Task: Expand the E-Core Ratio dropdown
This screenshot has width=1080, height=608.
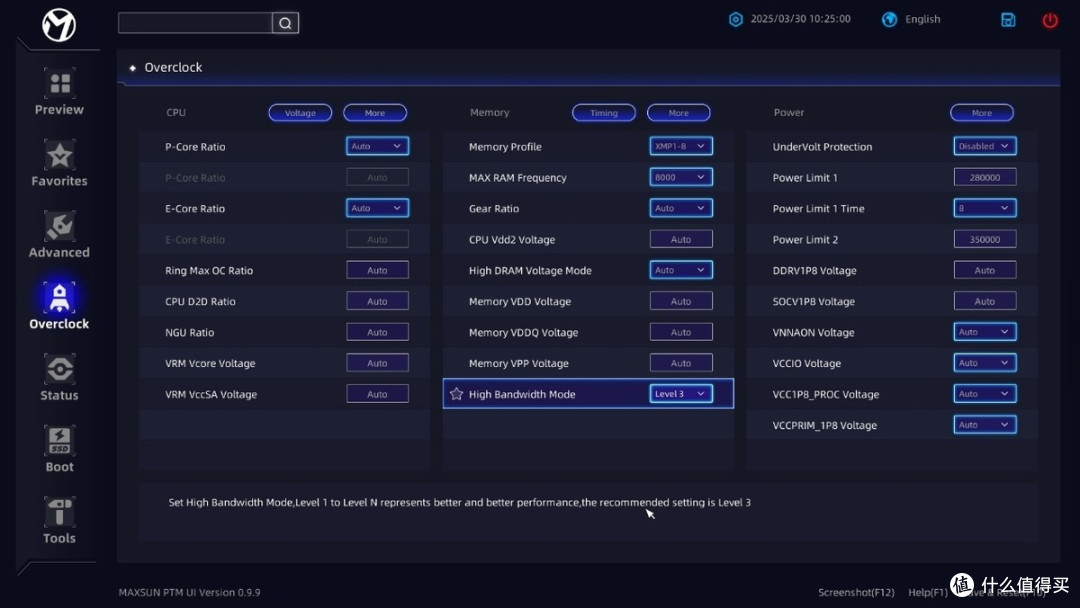Action: (377, 208)
